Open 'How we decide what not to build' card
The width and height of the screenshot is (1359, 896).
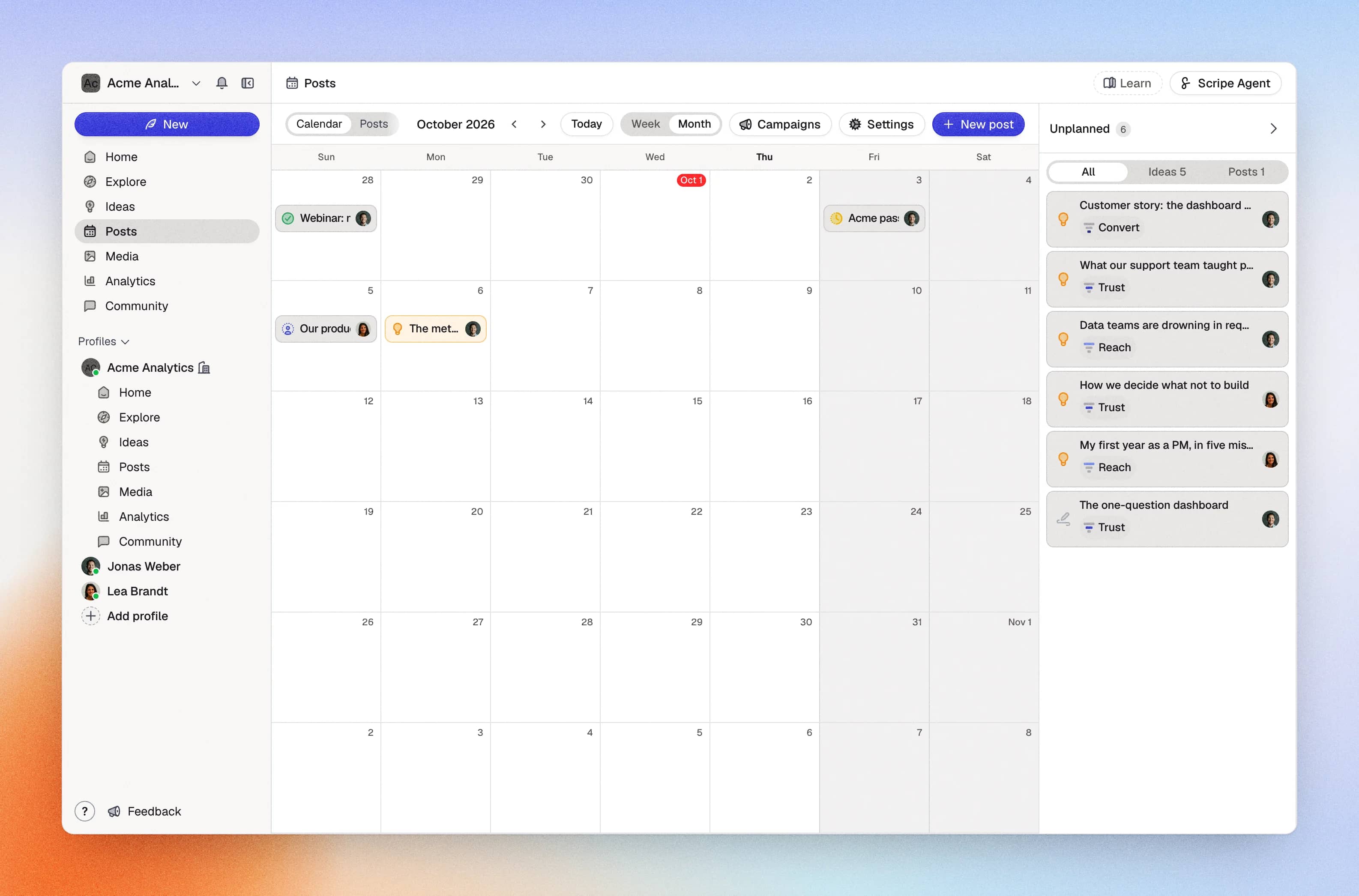tap(1167, 399)
